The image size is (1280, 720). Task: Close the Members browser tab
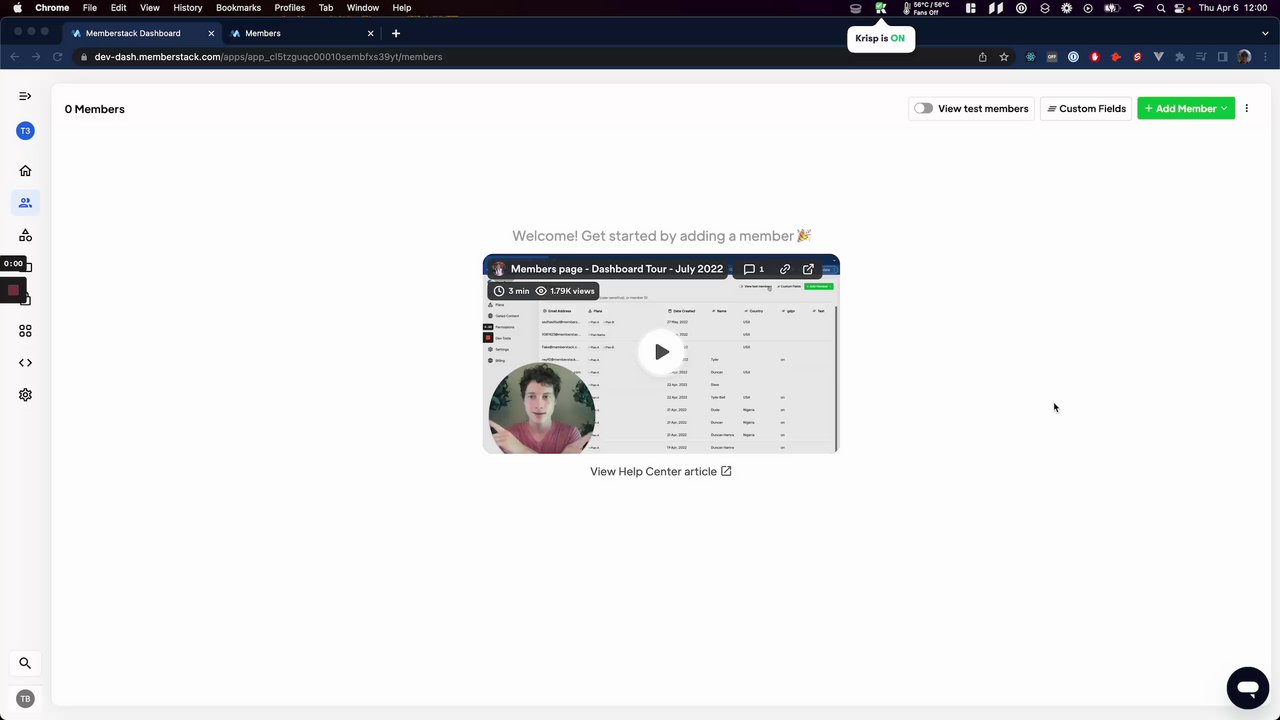coord(371,33)
